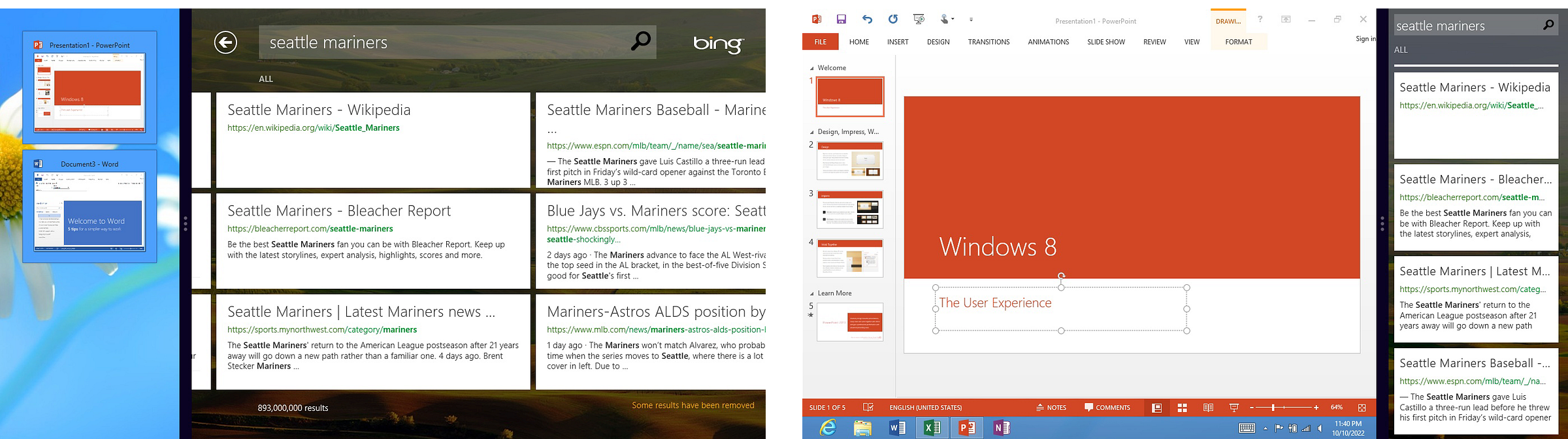Open Internet Explorer from taskbar
This screenshot has width=1568, height=439.
[828, 428]
